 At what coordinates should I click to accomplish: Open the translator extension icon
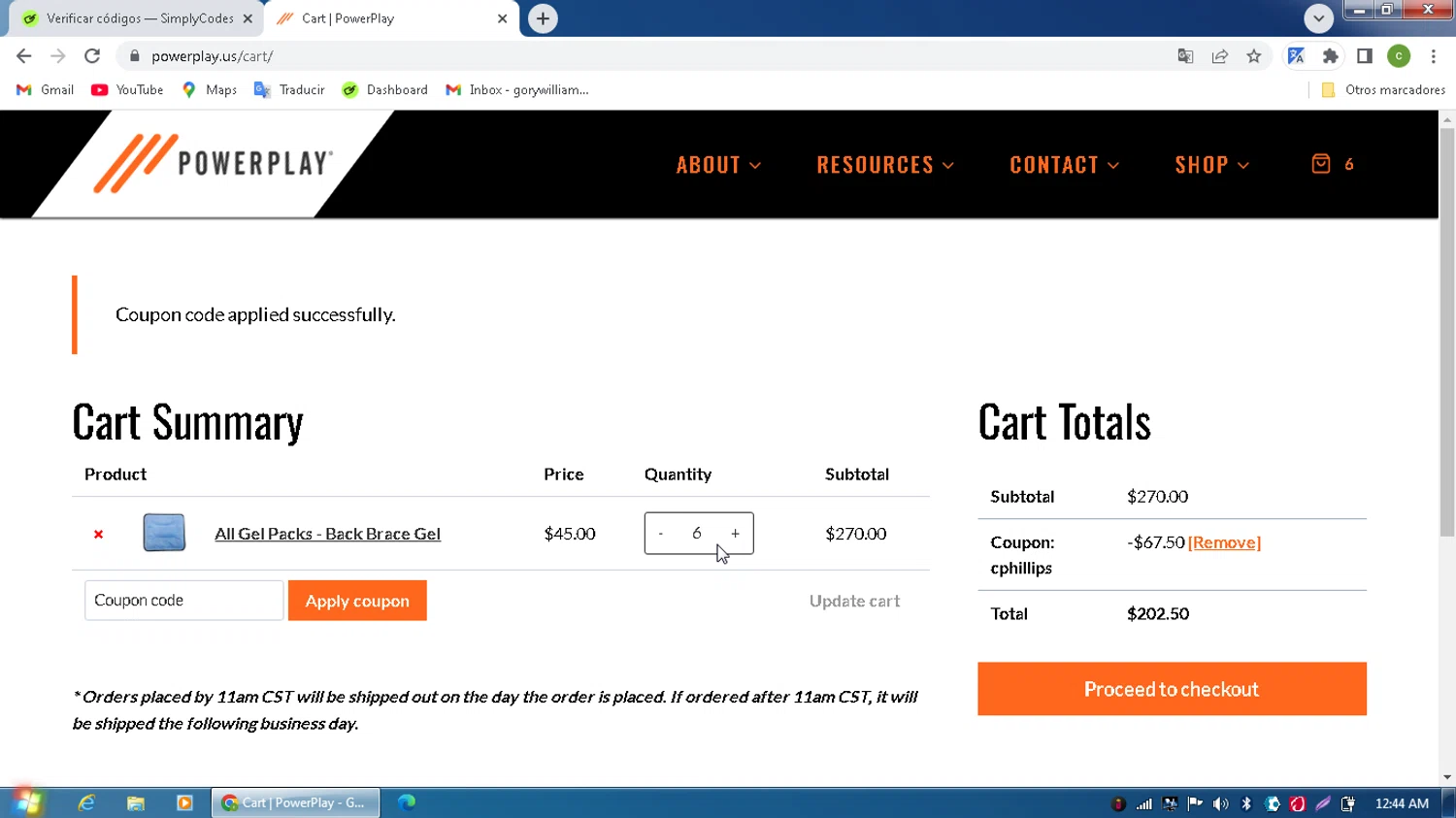pyautogui.click(x=1296, y=56)
